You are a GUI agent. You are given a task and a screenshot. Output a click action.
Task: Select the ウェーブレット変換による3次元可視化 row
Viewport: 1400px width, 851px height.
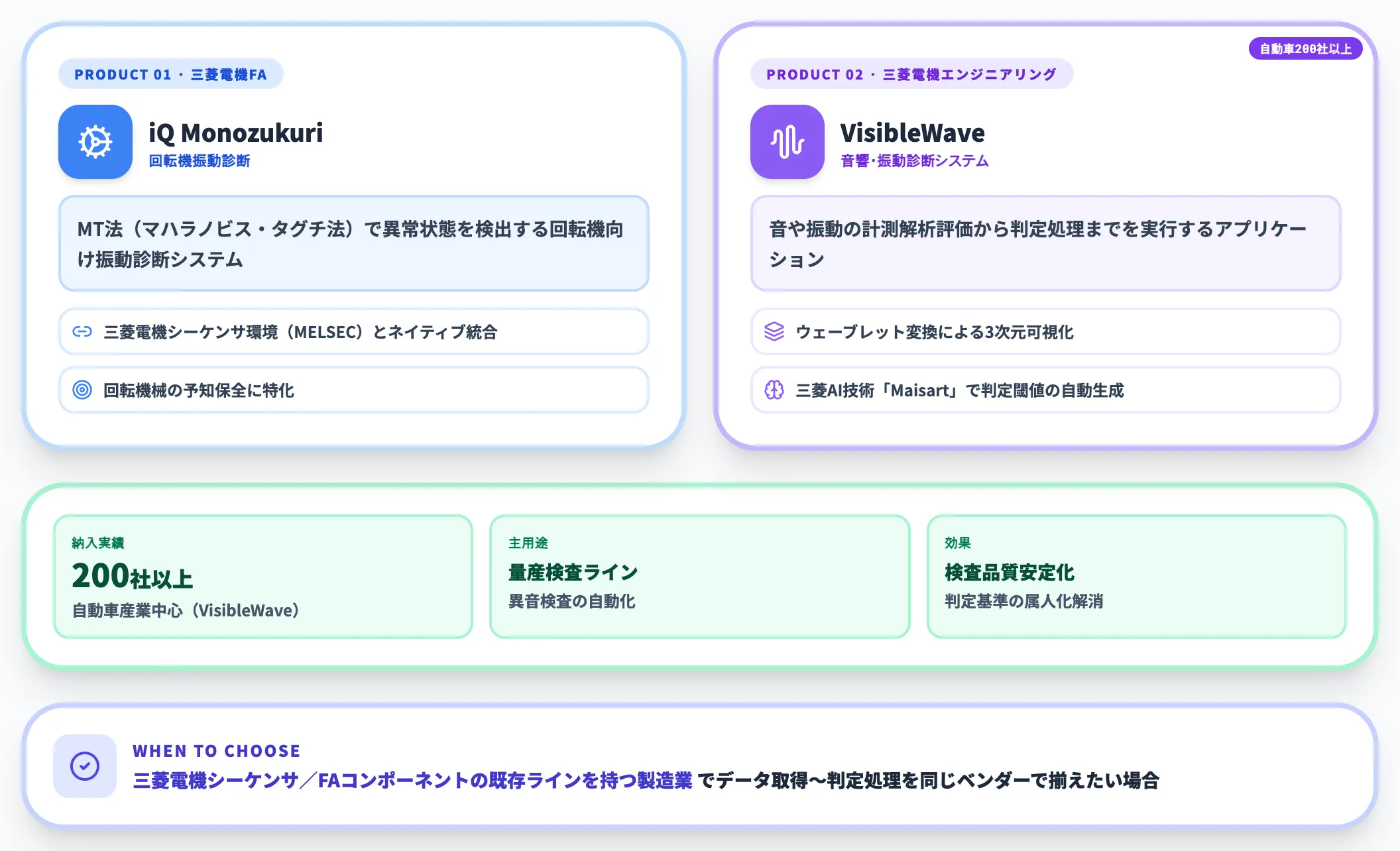(1046, 331)
